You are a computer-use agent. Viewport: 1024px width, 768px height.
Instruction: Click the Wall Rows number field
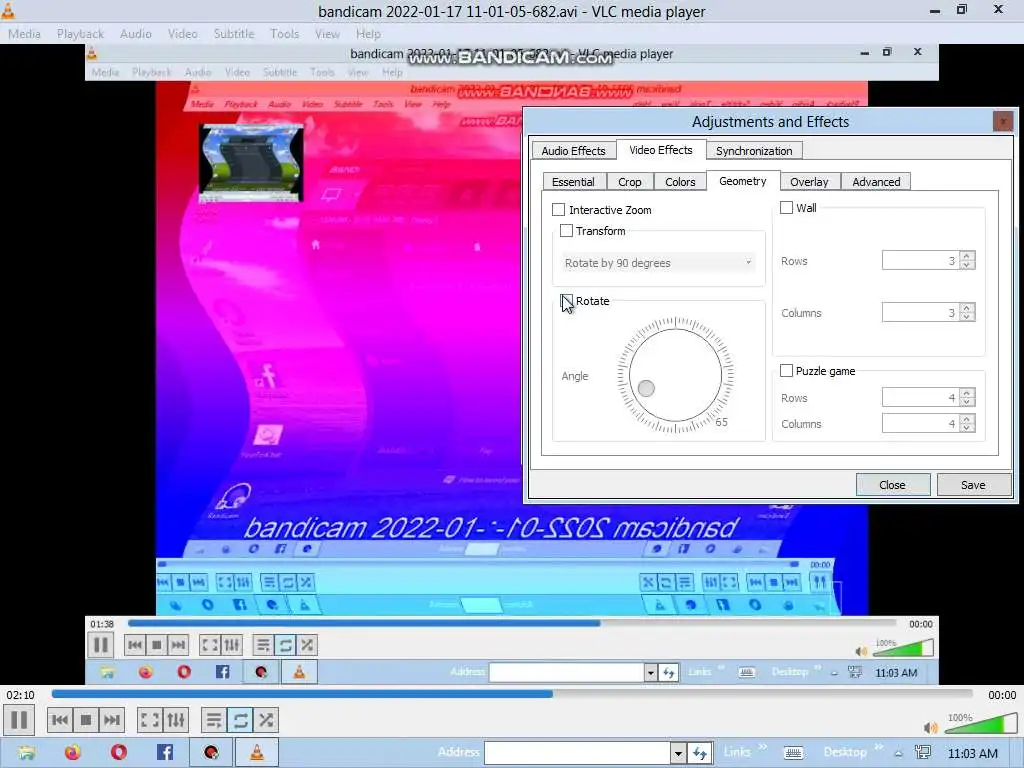[x=921, y=261]
